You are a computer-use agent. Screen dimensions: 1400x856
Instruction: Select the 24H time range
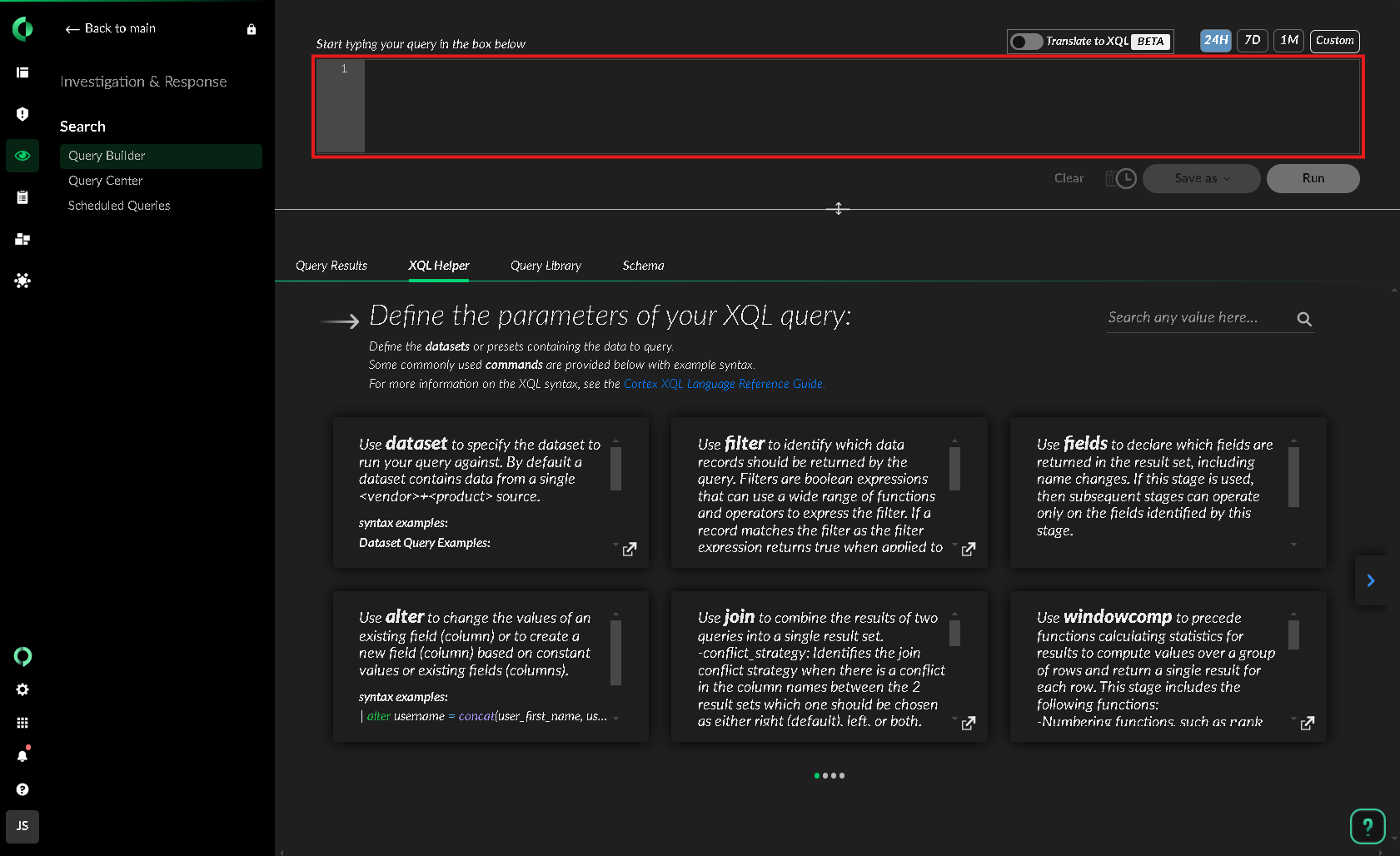(x=1216, y=41)
